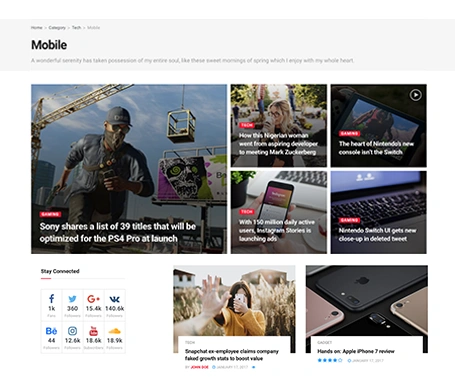Open the Twitter social counter icon

click(x=72, y=299)
